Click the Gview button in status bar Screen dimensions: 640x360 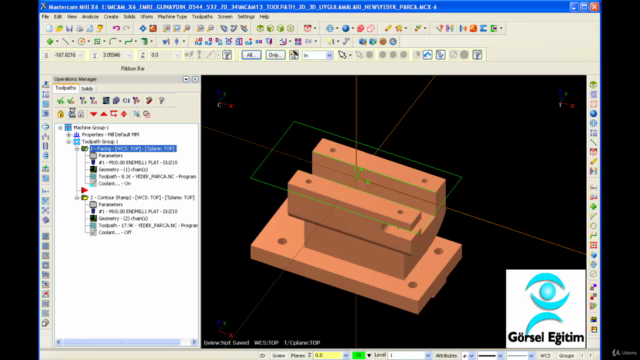(279, 356)
